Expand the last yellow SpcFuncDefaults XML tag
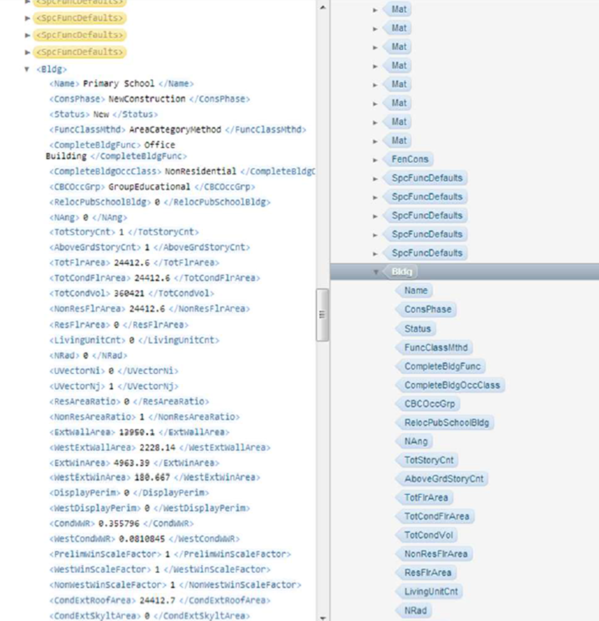Viewport: 599px width, 621px height. 27,52
